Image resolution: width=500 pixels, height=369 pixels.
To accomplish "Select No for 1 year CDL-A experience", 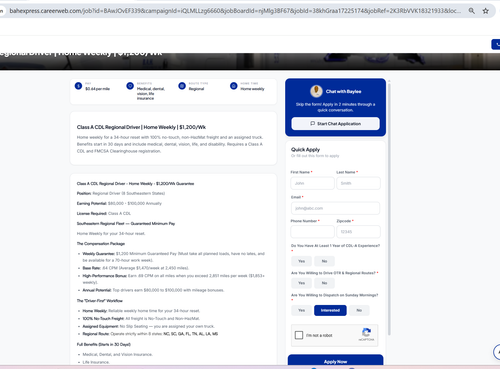I will pos(324,261).
